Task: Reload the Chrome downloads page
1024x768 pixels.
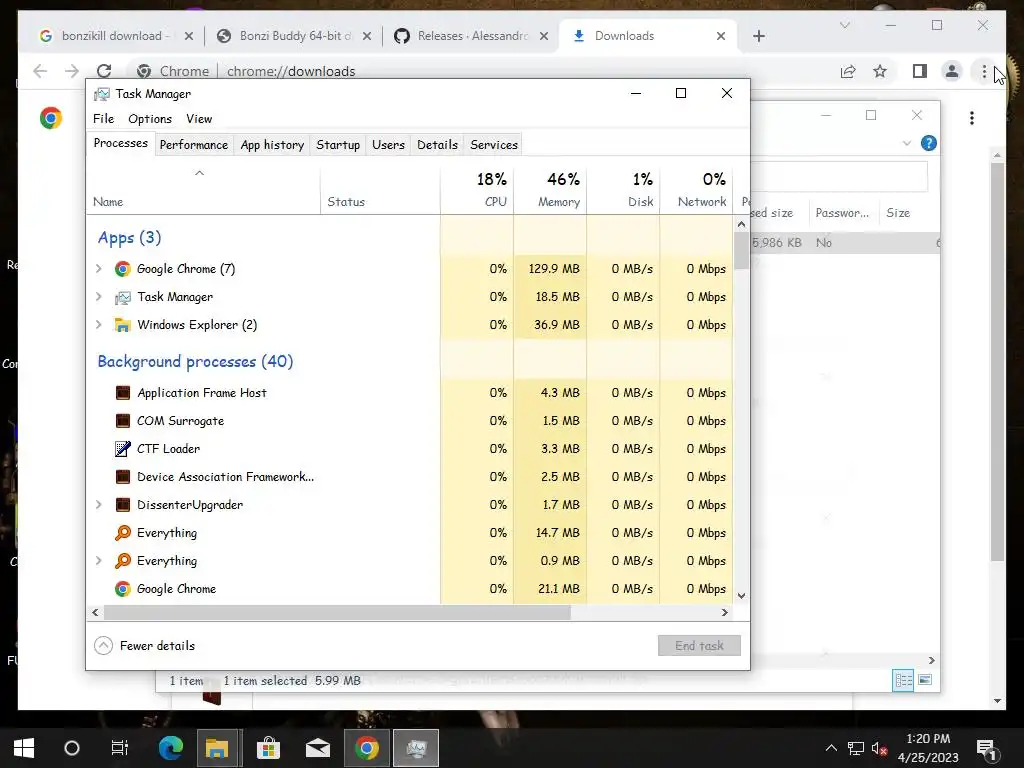Action: tap(104, 71)
